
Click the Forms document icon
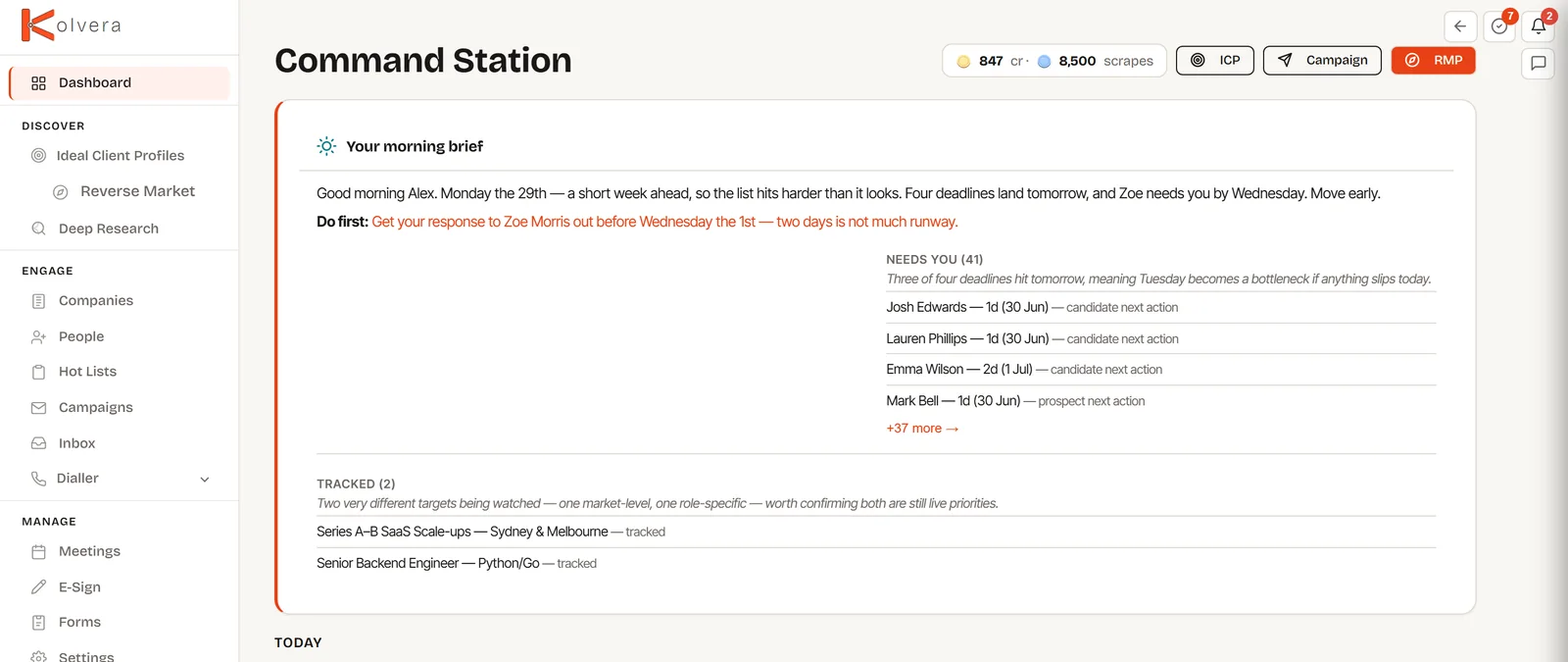pos(39,623)
